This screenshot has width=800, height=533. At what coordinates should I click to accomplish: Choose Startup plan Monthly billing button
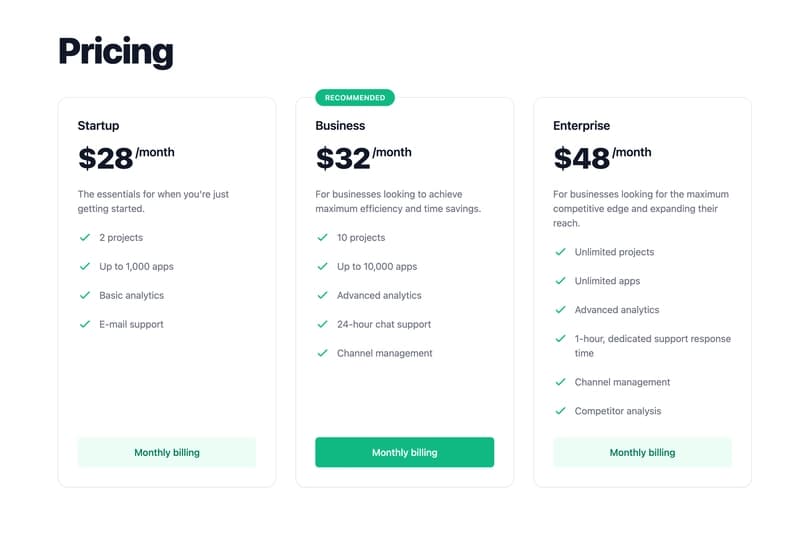click(167, 452)
